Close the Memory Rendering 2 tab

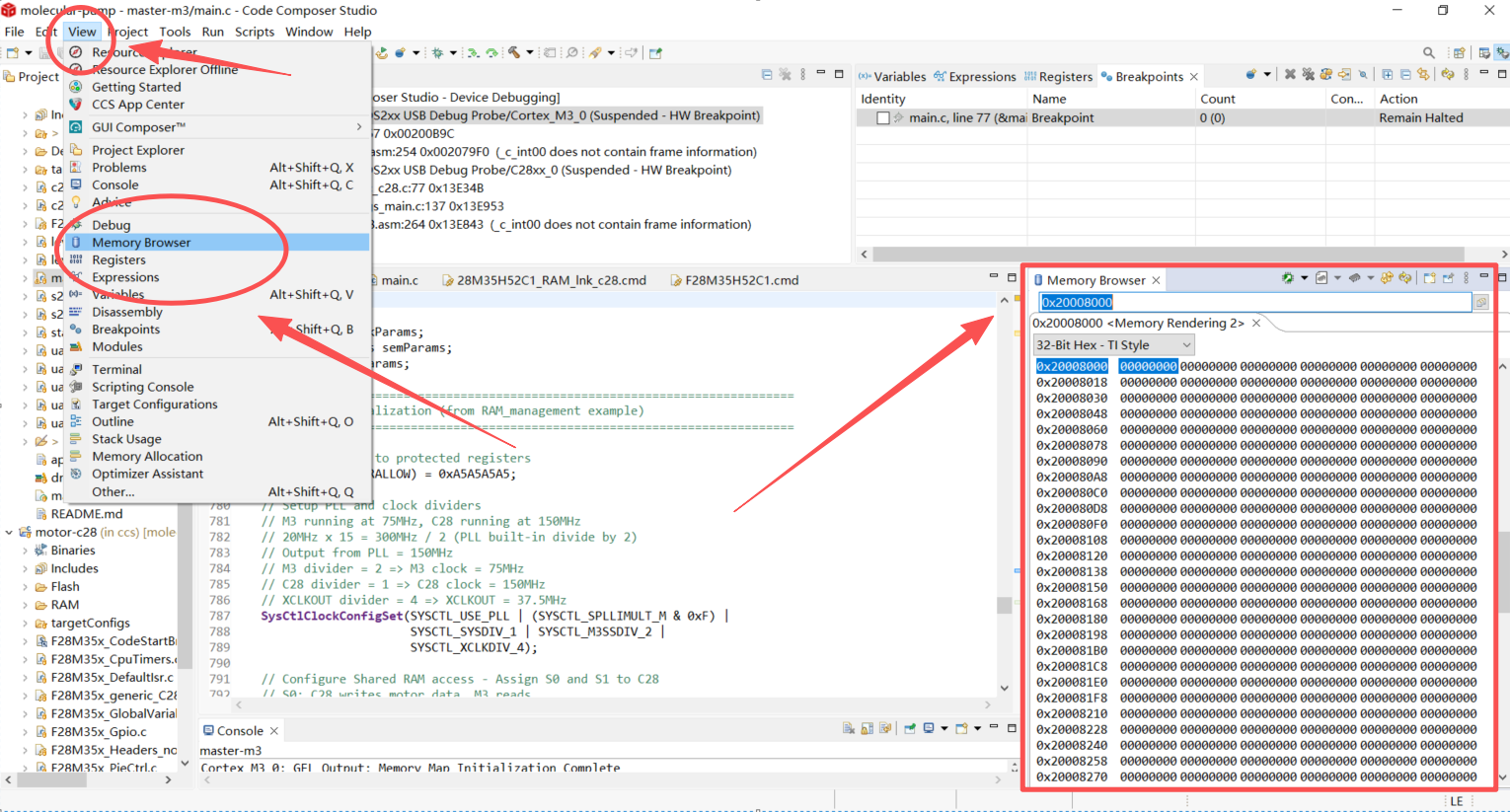1256,324
